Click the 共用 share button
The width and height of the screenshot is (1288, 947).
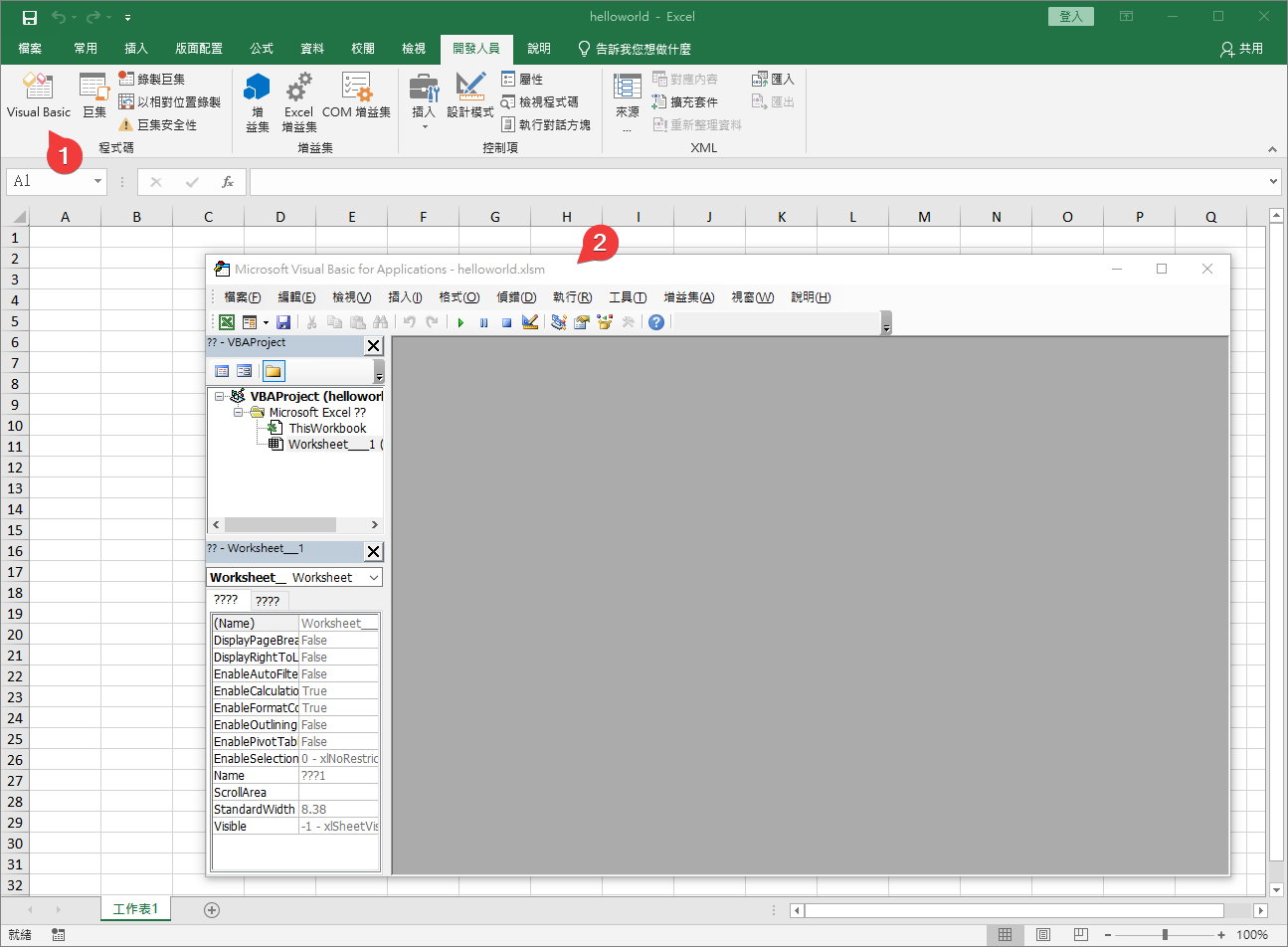click(x=1241, y=49)
